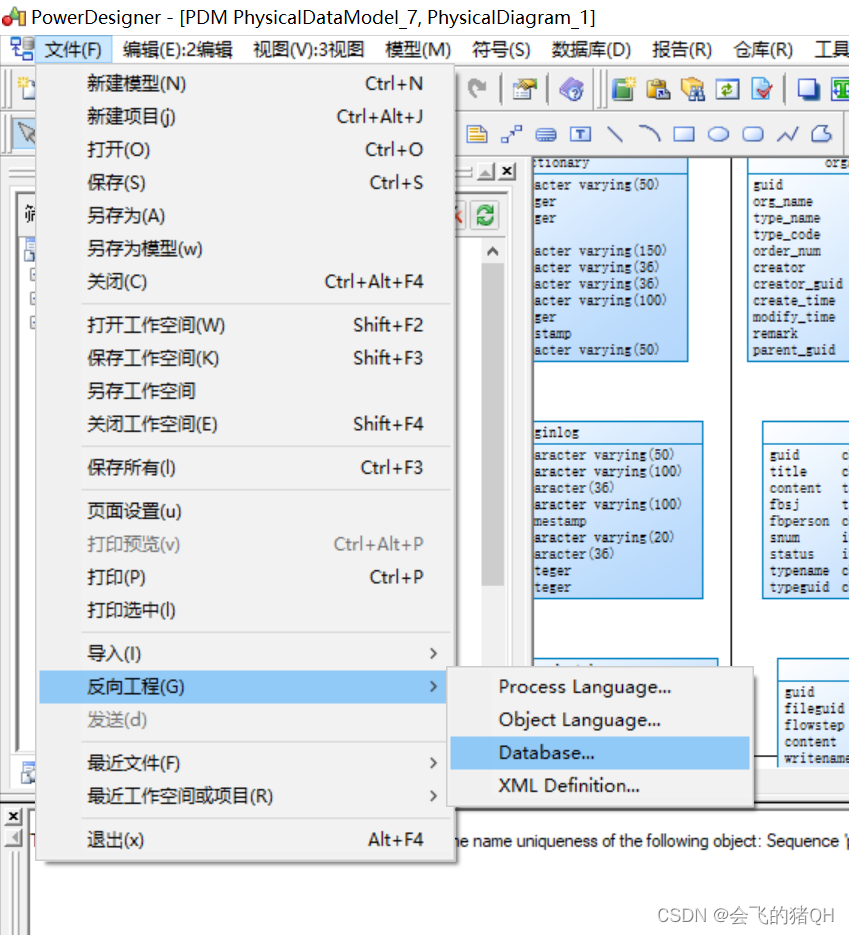The height and width of the screenshot is (935, 849).
Task: Choose XML Definition... in submenu
Action: pyautogui.click(x=600, y=786)
